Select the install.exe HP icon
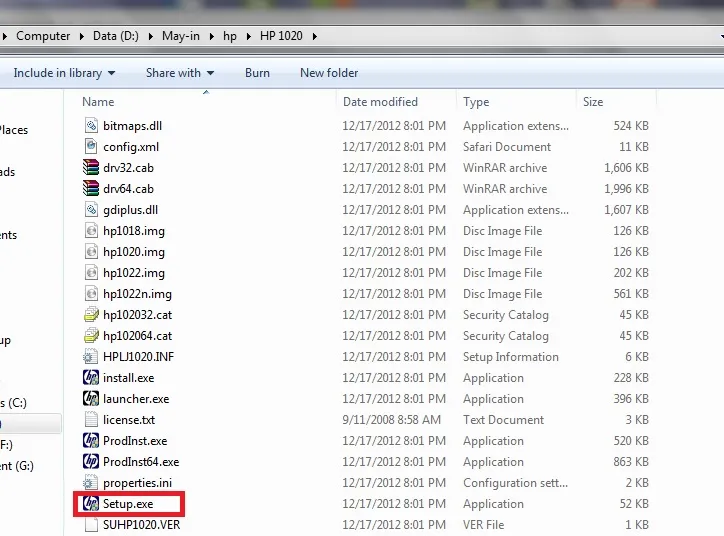The width and height of the screenshot is (724, 536). (91, 378)
